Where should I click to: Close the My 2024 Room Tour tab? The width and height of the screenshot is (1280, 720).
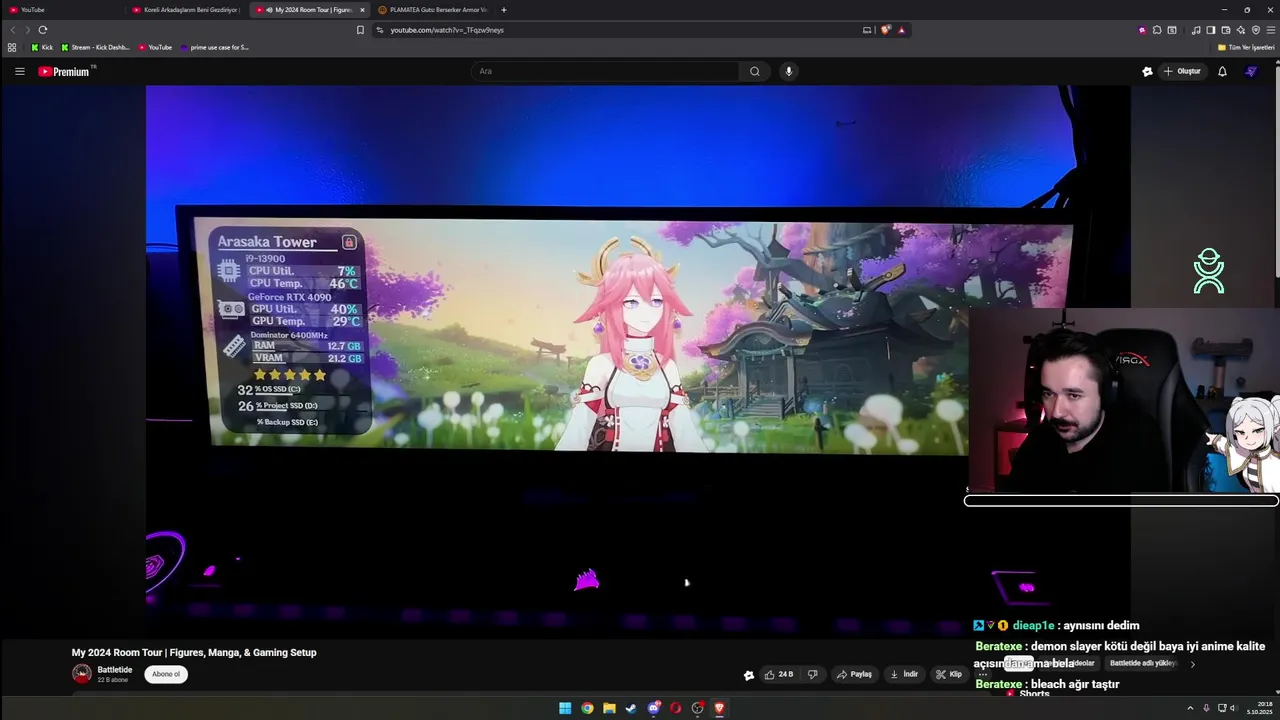click(x=362, y=10)
